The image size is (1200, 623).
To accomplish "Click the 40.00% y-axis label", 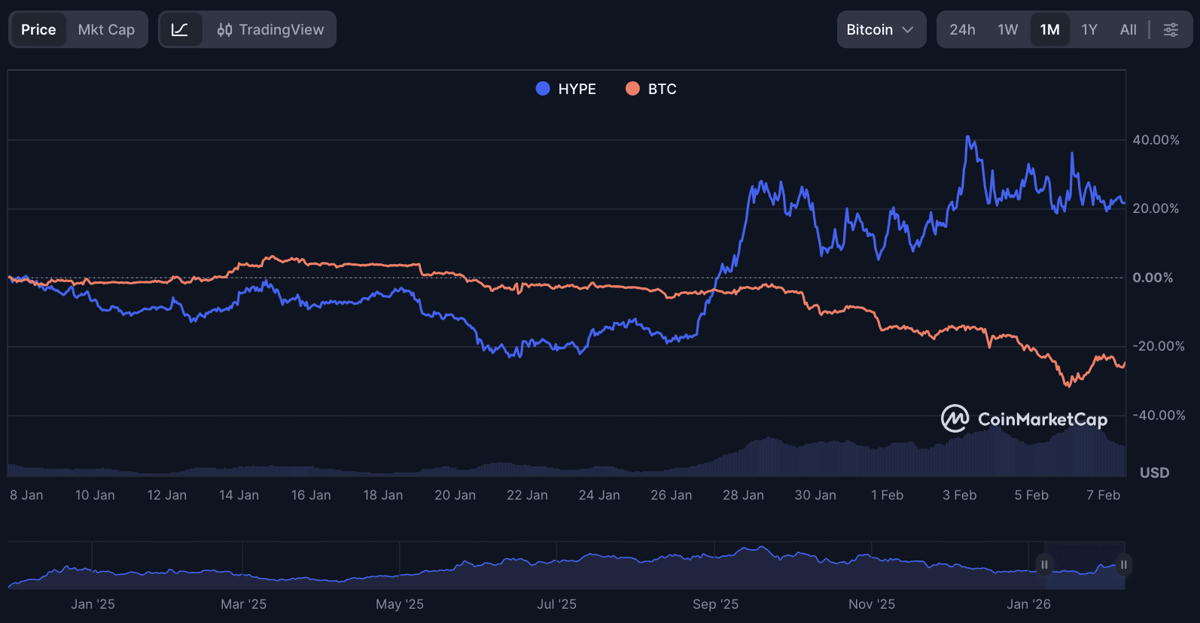I will coord(1155,140).
